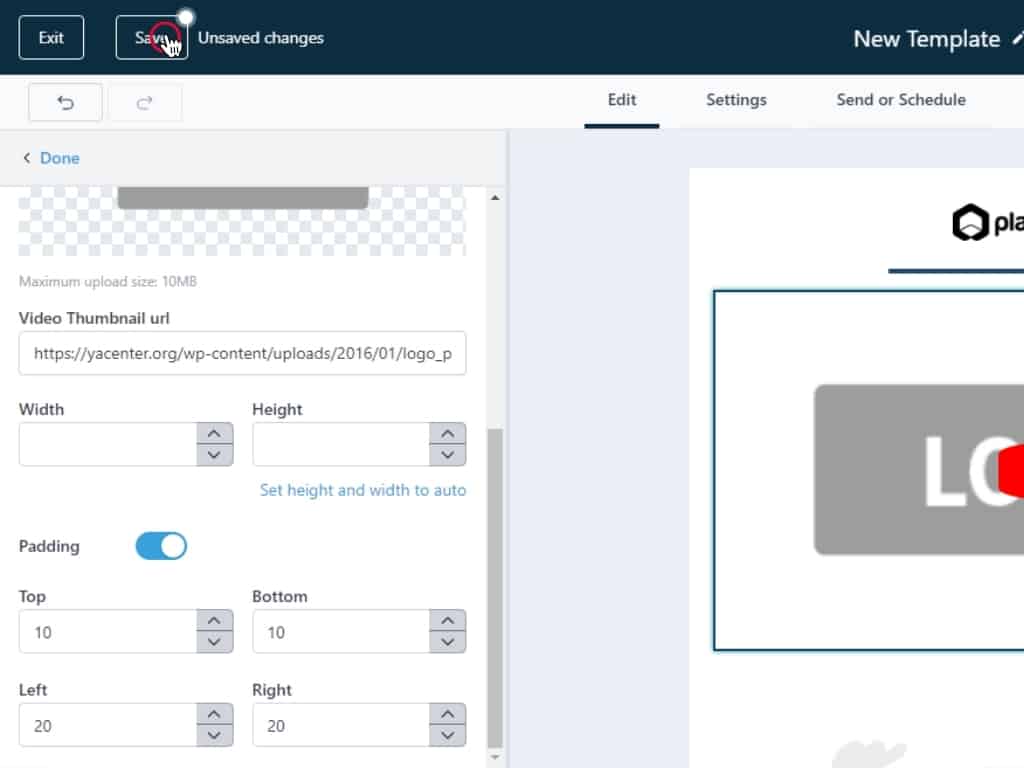
Task: Decrease Bottom padding with down arrow
Action: coord(447,642)
